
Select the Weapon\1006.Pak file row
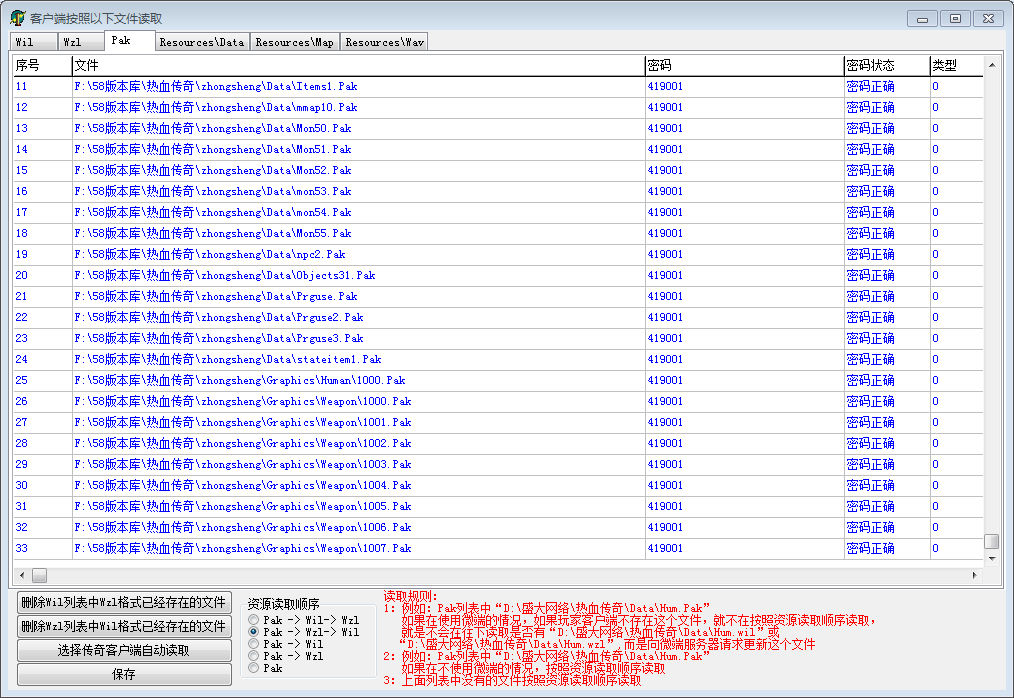498,528
